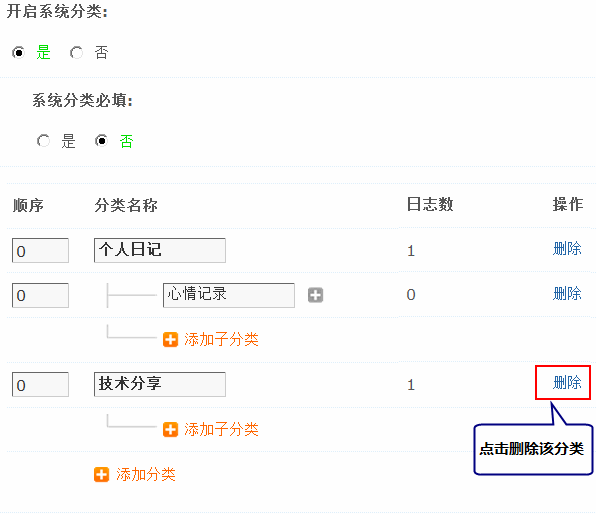This screenshot has height=514, width=596.
Task: Click orange plus icon under 技术分享 row
Action: (170, 430)
